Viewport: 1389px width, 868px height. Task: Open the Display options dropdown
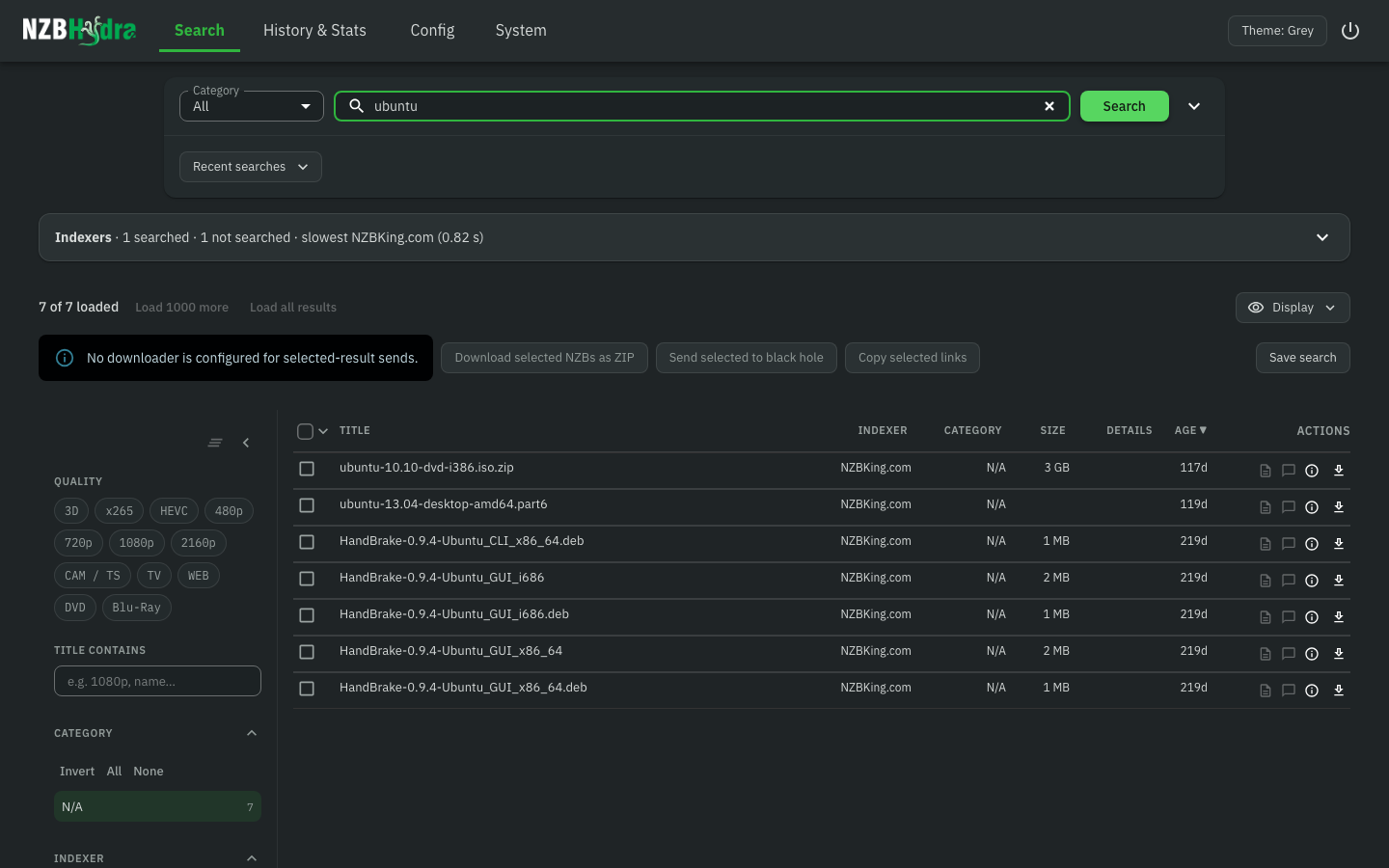(x=1293, y=308)
